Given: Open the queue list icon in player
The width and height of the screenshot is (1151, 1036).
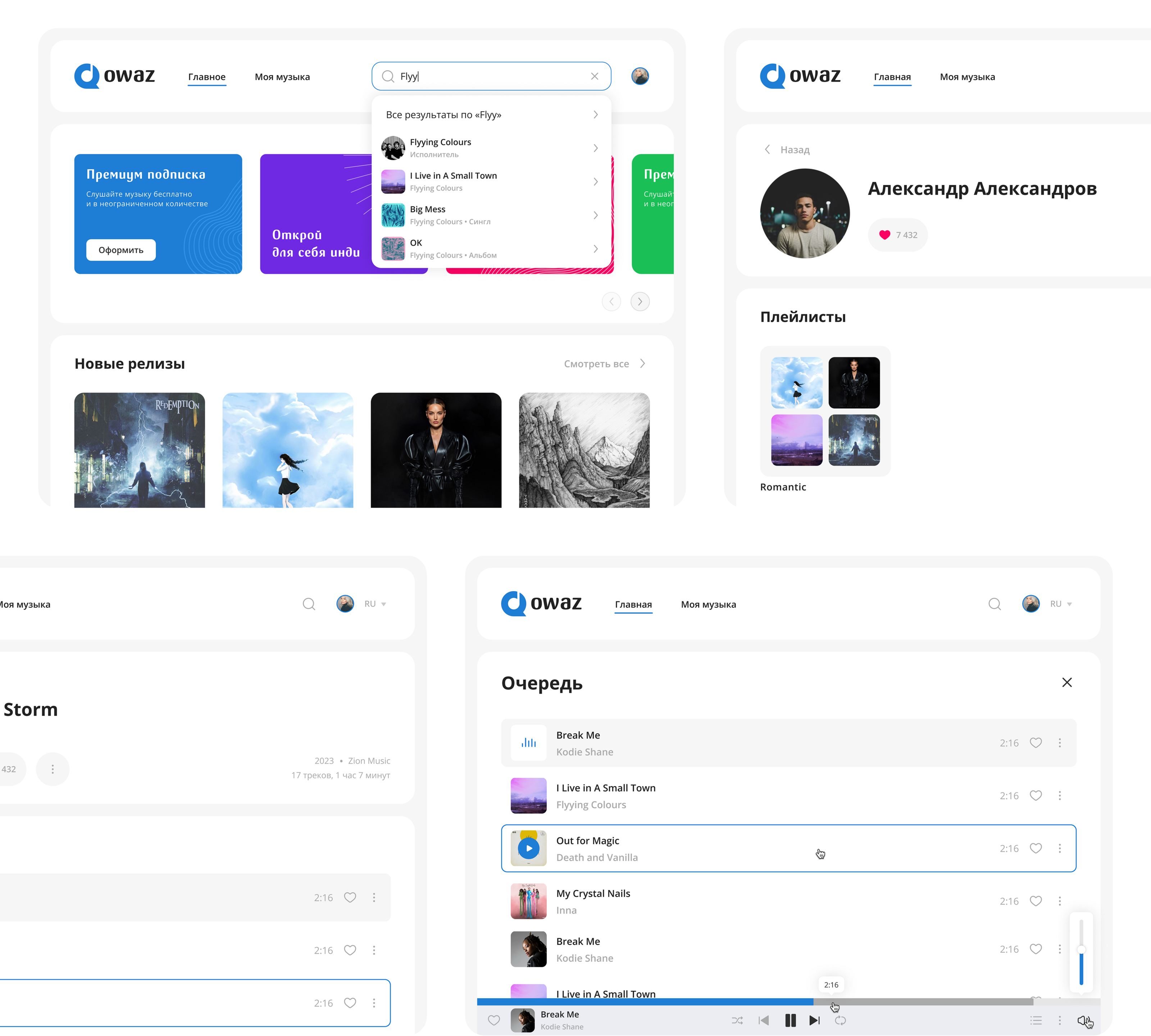Looking at the screenshot, I should (1036, 1021).
